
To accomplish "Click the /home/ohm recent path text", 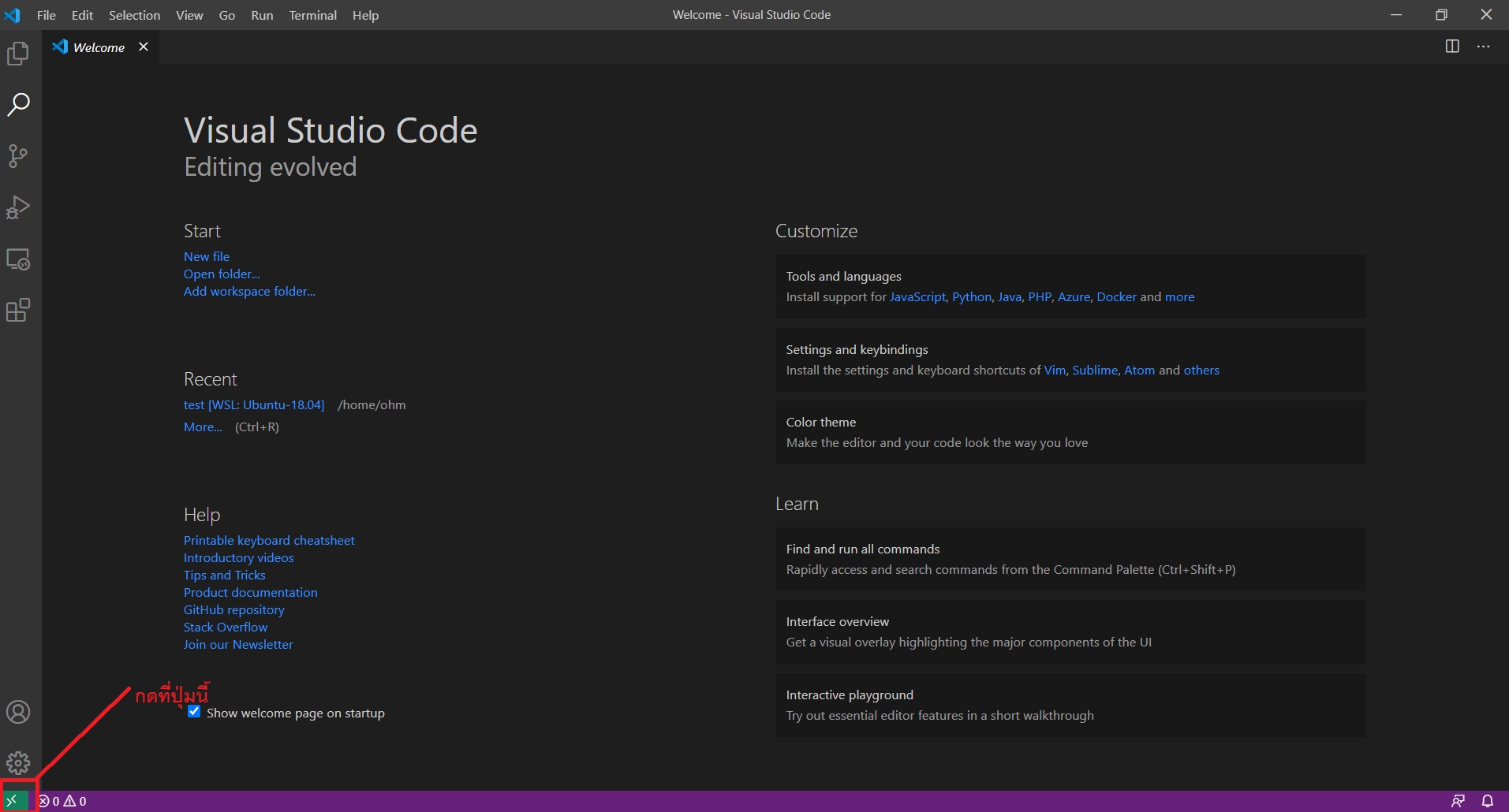I will click(x=372, y=405).
